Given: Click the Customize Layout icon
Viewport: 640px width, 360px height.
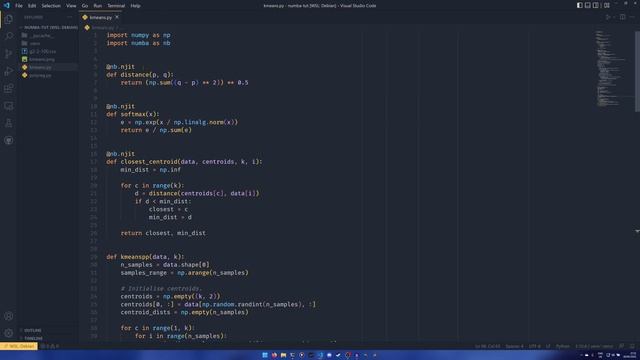Looking at the screenshot, I should point(607,5).
